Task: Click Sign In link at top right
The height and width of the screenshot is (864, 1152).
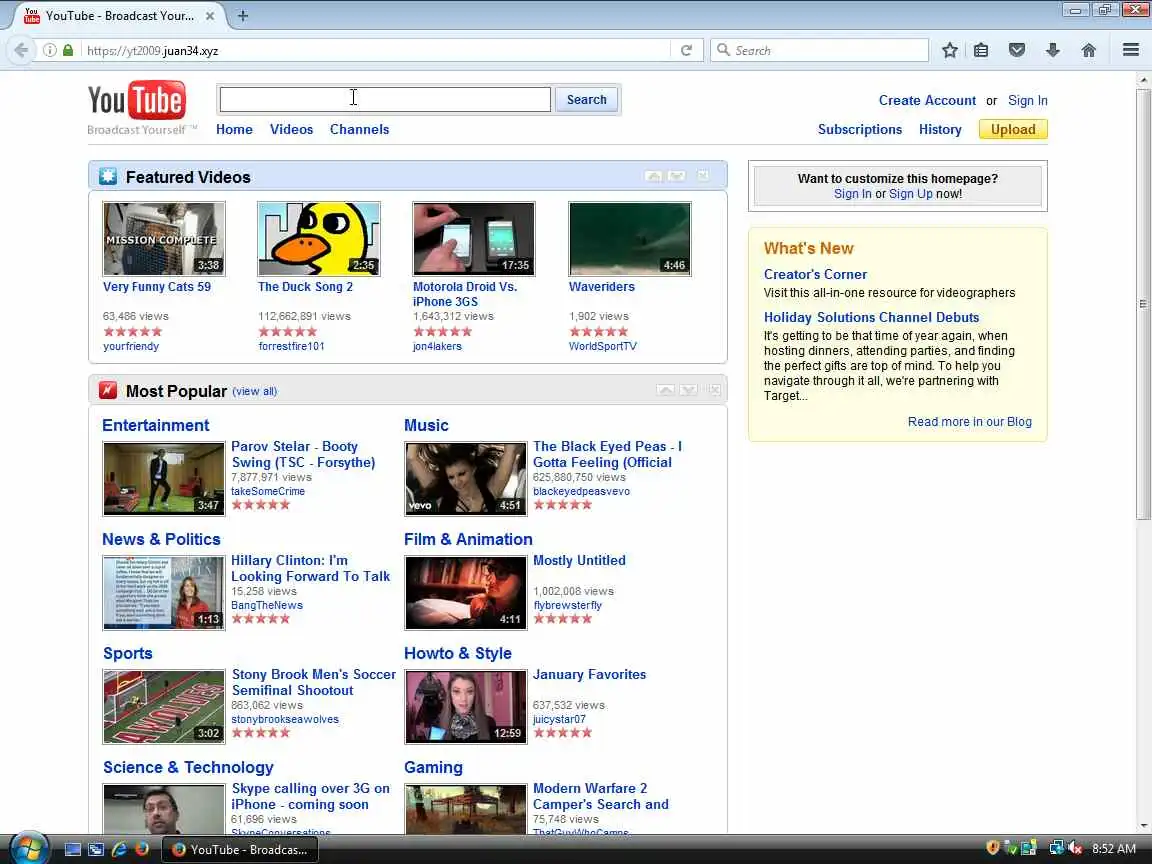Action: (1027, 101)
